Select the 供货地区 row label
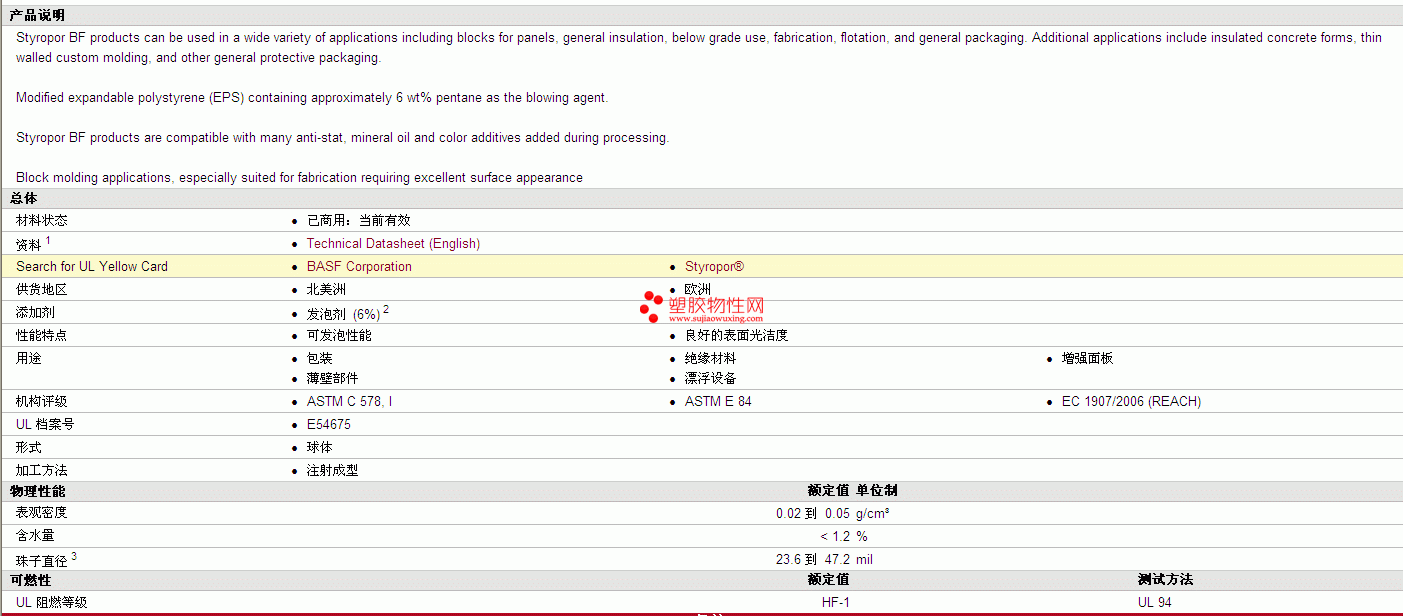The image size is (1403, 616). [42, 289]
